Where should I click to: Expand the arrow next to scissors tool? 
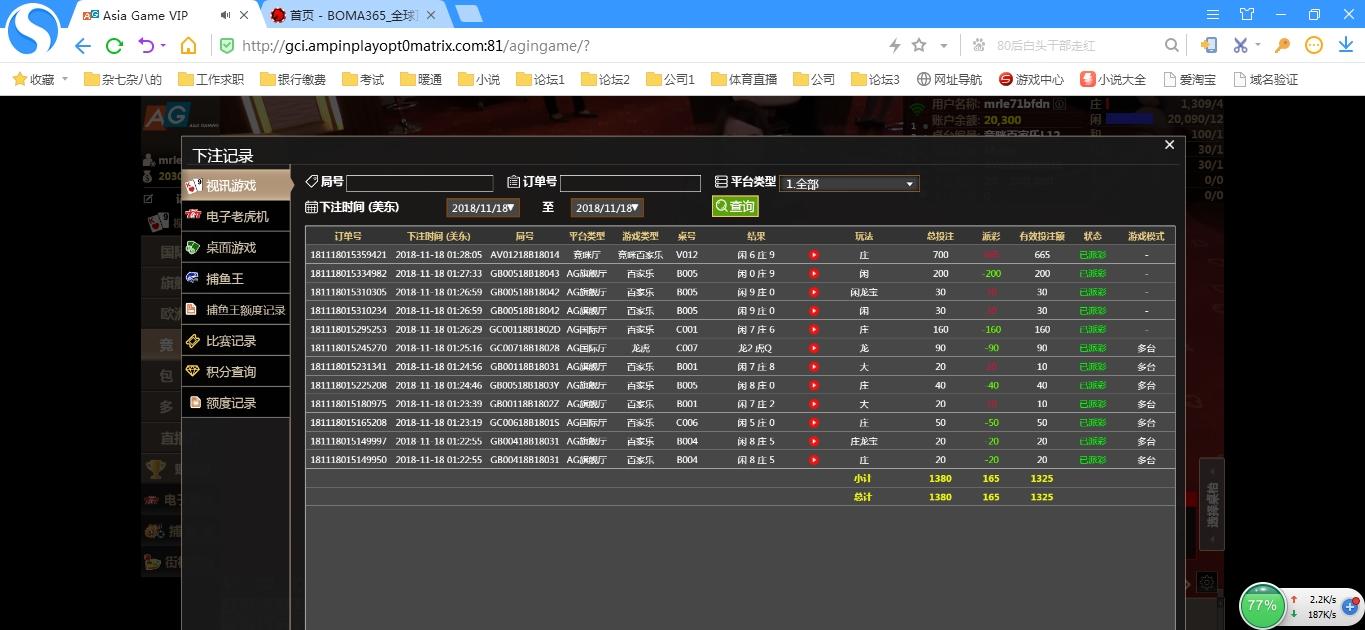pyautogui.click(x=1258, y=46)
